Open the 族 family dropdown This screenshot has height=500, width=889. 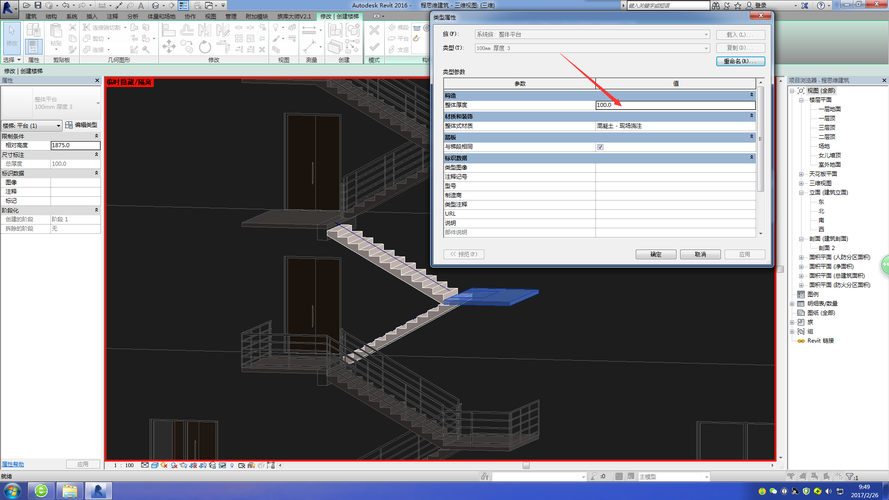pyautogui.click(x=592, y=35)
